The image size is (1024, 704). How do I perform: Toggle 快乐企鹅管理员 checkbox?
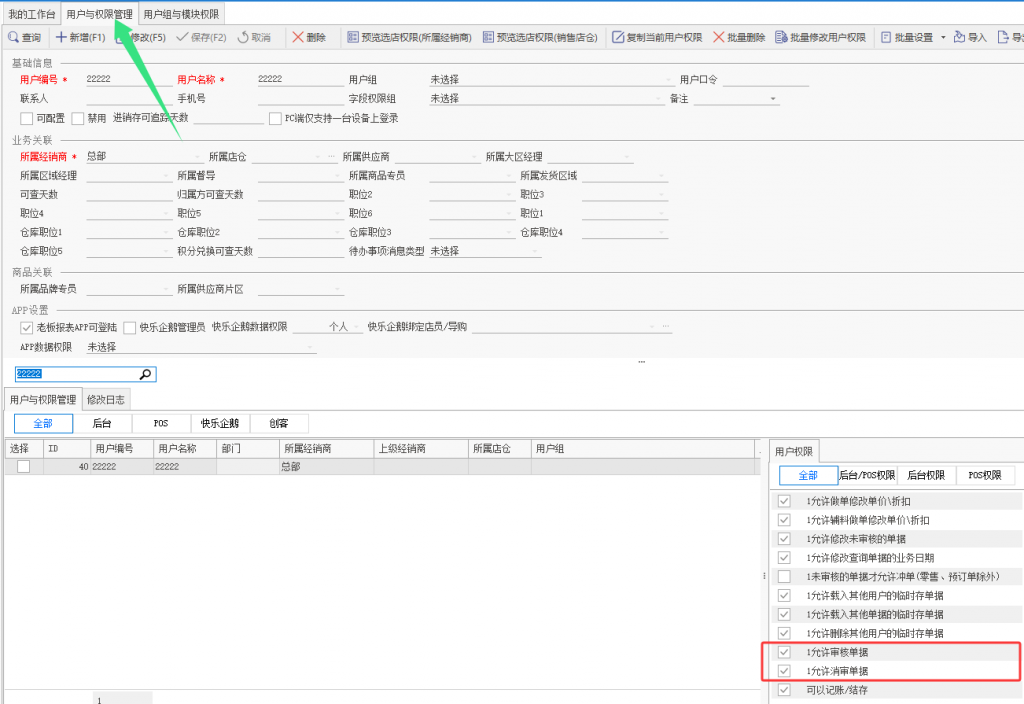coord(129,327)
